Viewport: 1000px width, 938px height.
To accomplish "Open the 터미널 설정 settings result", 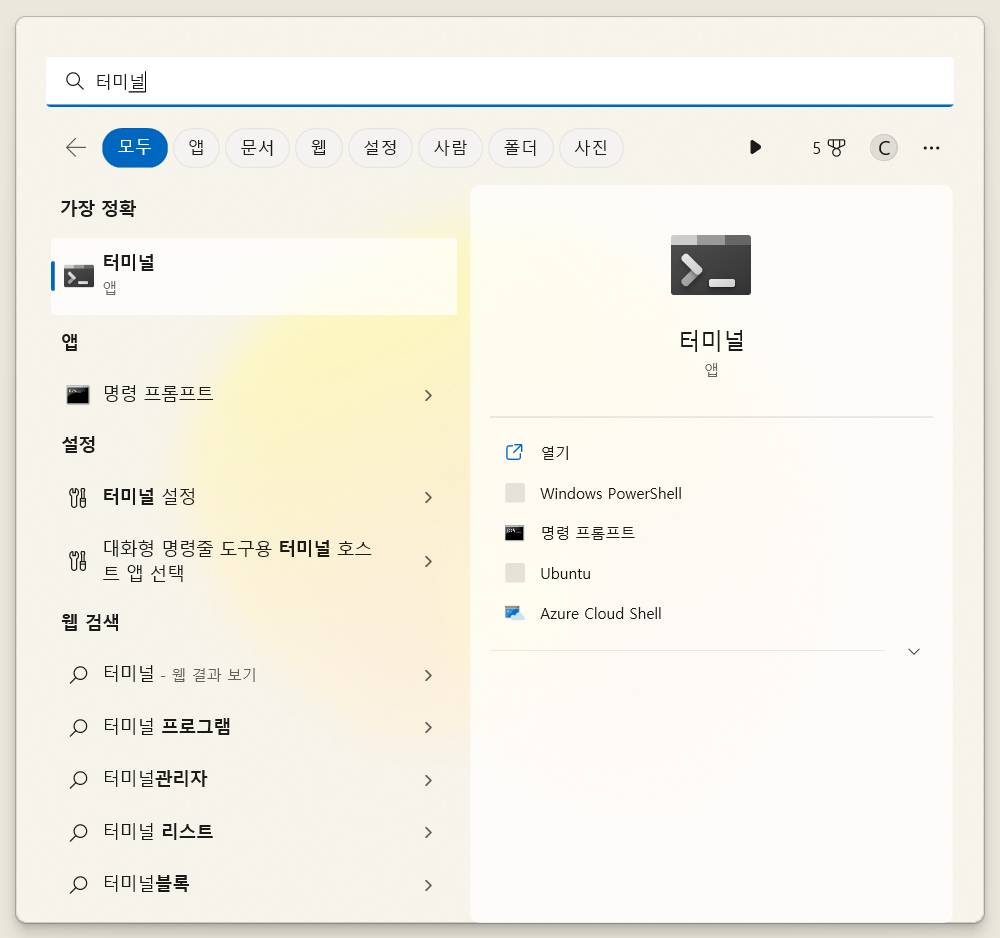I will [254, 497].
